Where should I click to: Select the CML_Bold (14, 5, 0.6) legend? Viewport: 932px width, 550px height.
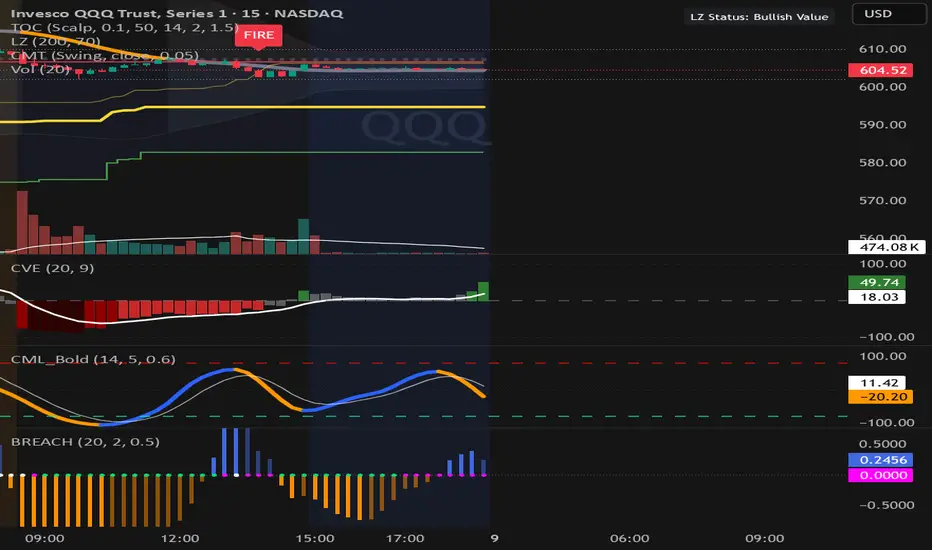[x=93, y=359]
